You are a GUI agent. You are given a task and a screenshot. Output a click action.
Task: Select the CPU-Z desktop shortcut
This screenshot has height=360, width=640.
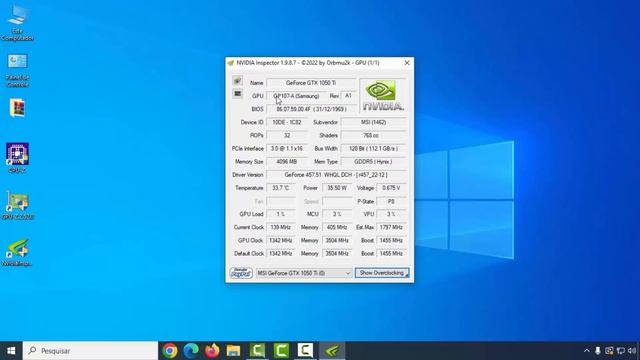(17, 158)
